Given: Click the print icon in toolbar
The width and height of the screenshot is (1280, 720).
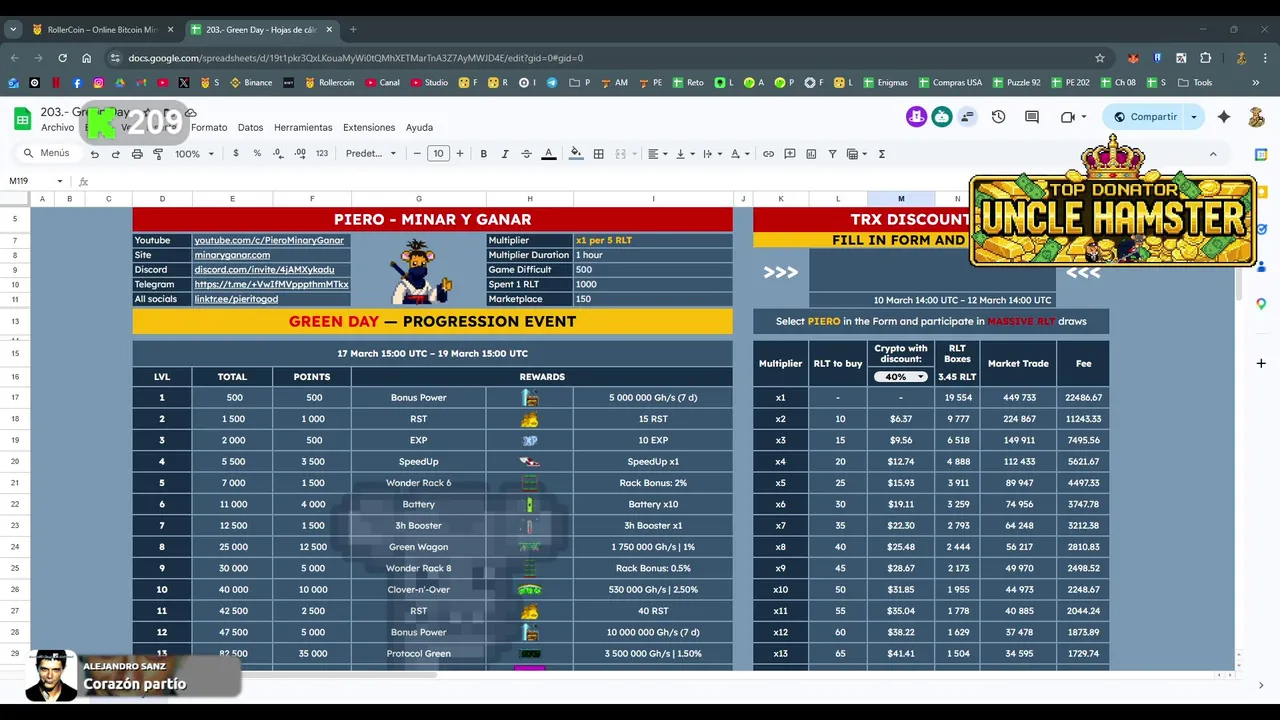Looking at the screenshot, I should click(x=137, y=154).
